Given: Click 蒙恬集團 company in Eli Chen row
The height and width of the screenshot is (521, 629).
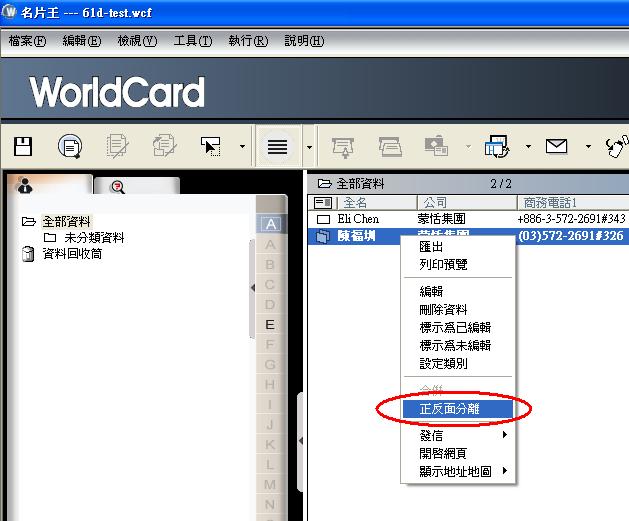Looking at the screenshot, I should point(441,219).
